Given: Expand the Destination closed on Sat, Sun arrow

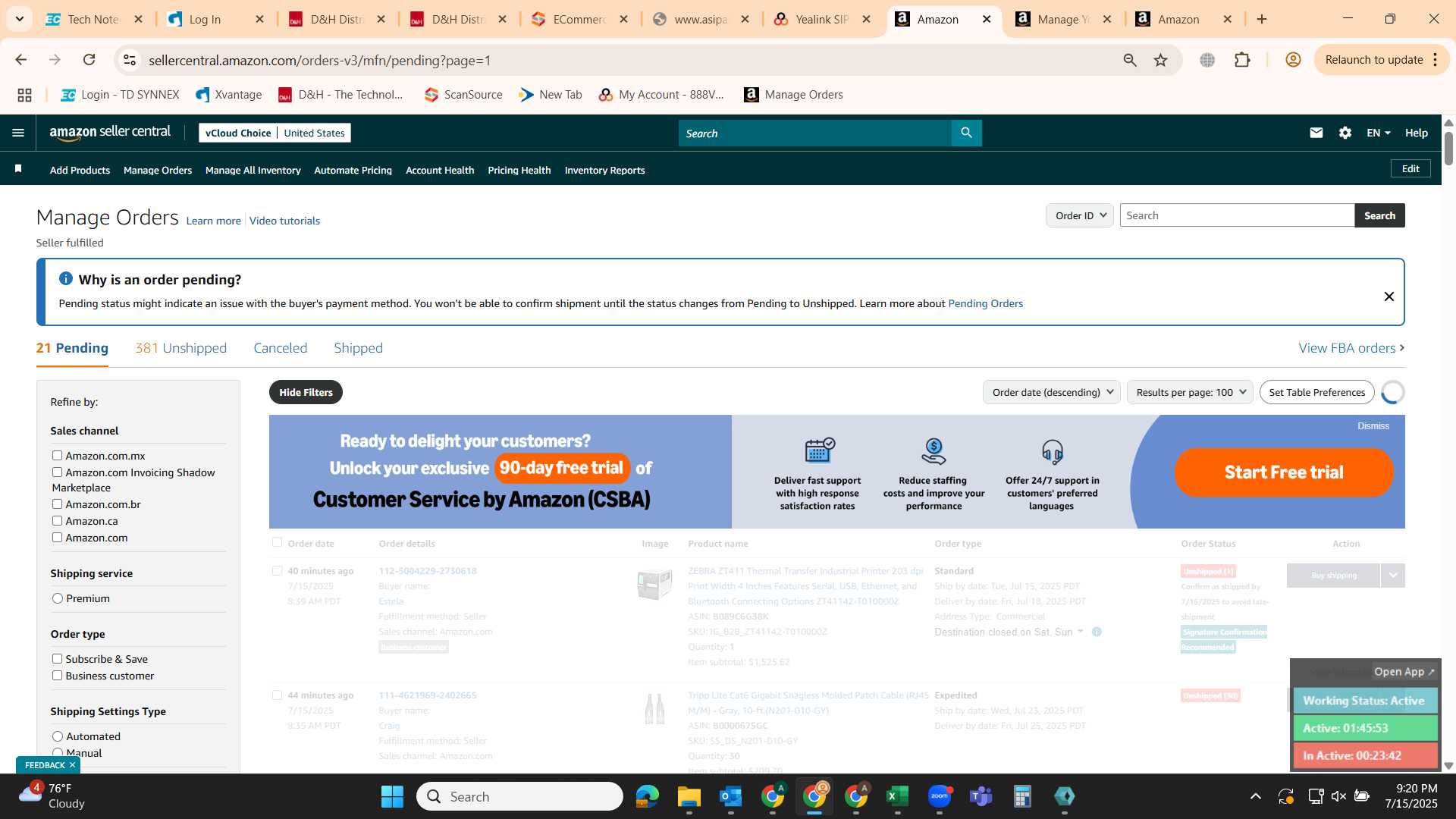Looking at the screenshot, I should point(1081,631).
